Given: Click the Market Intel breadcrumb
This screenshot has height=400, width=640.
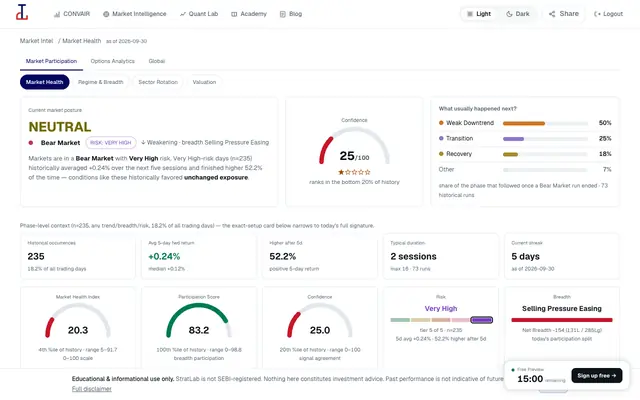Looking at the screenshot, I should pos(36,41).
